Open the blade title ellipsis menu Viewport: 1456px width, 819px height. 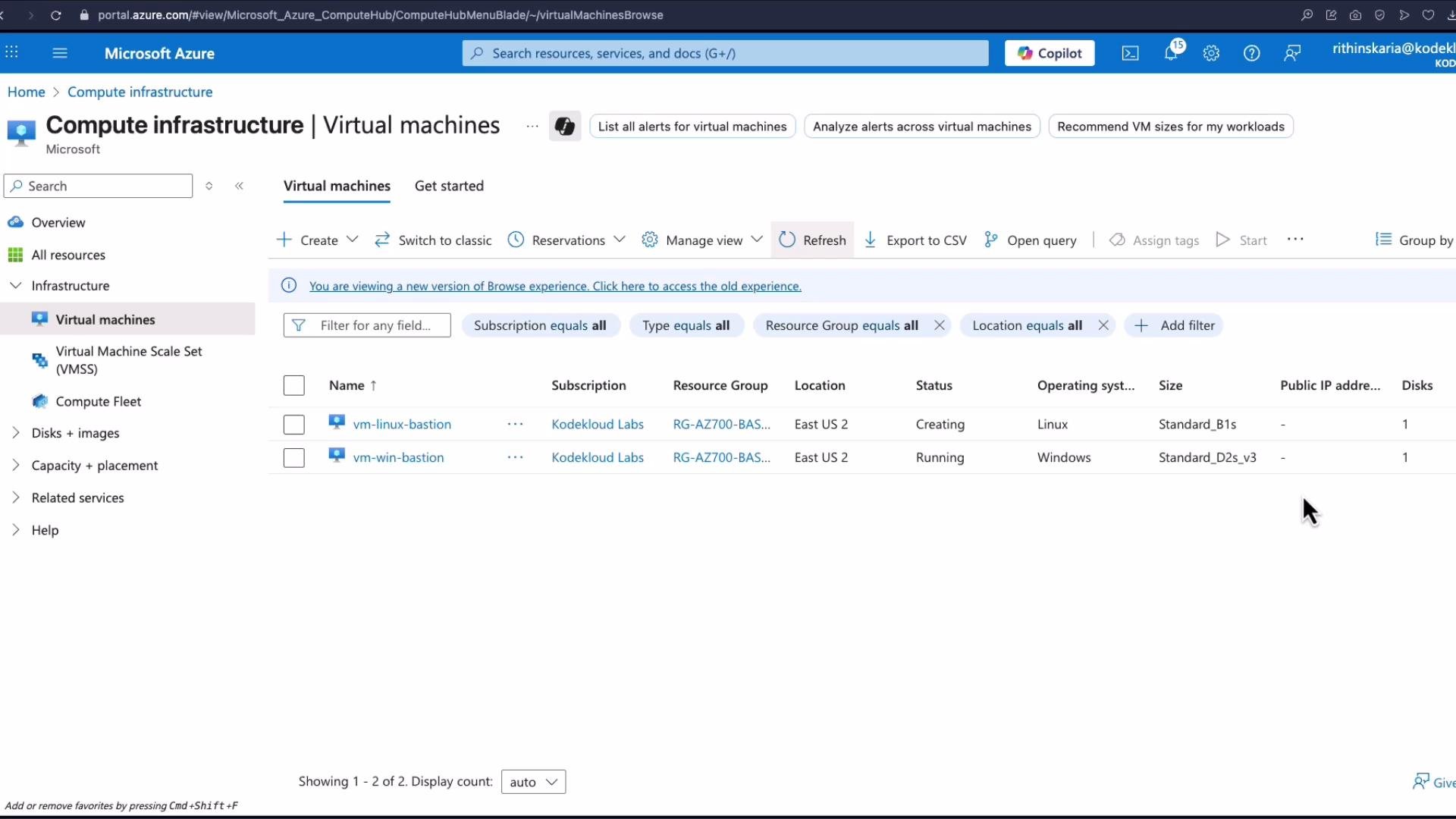pos(532,126)
